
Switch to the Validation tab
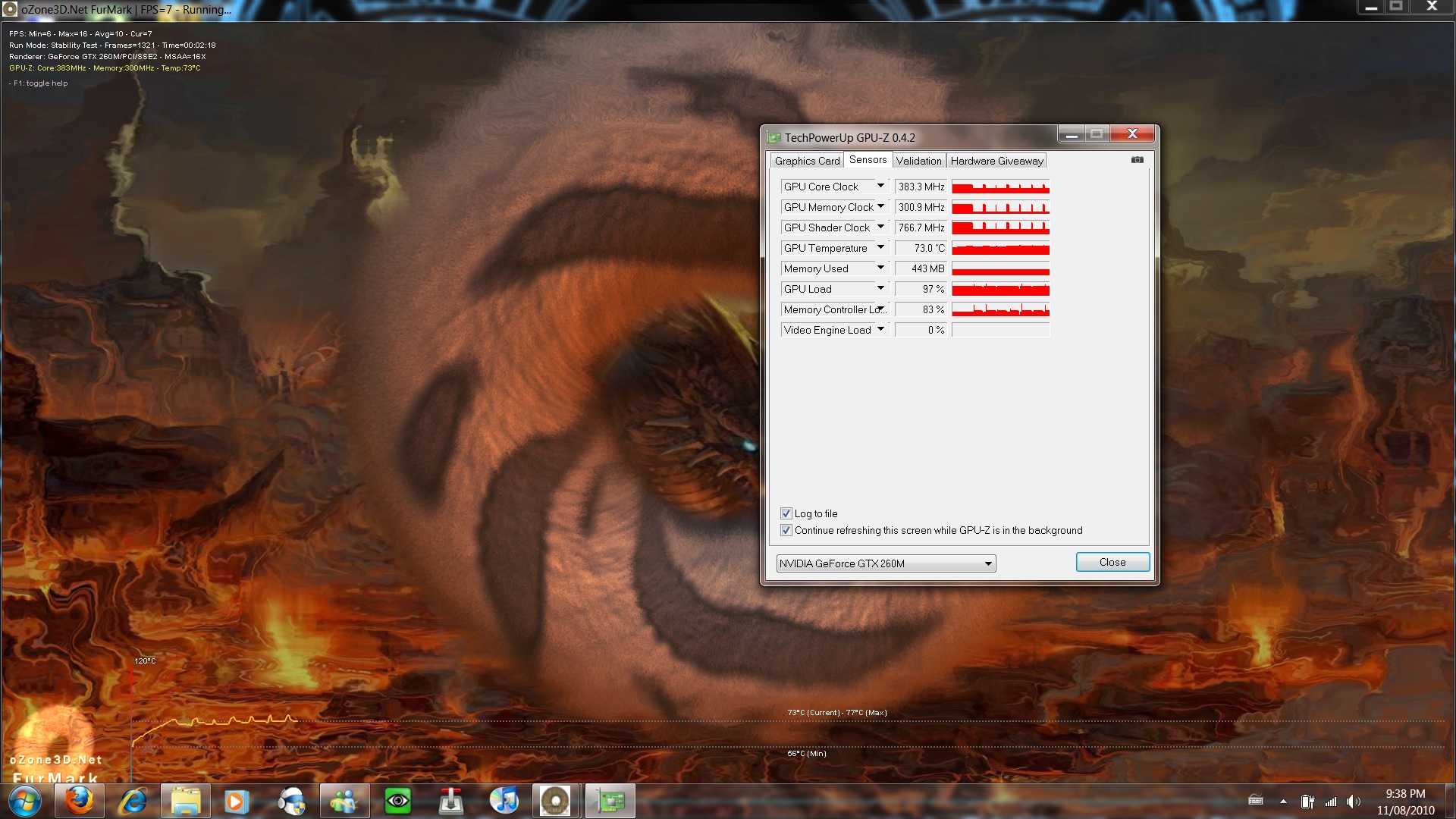(918, 161)
